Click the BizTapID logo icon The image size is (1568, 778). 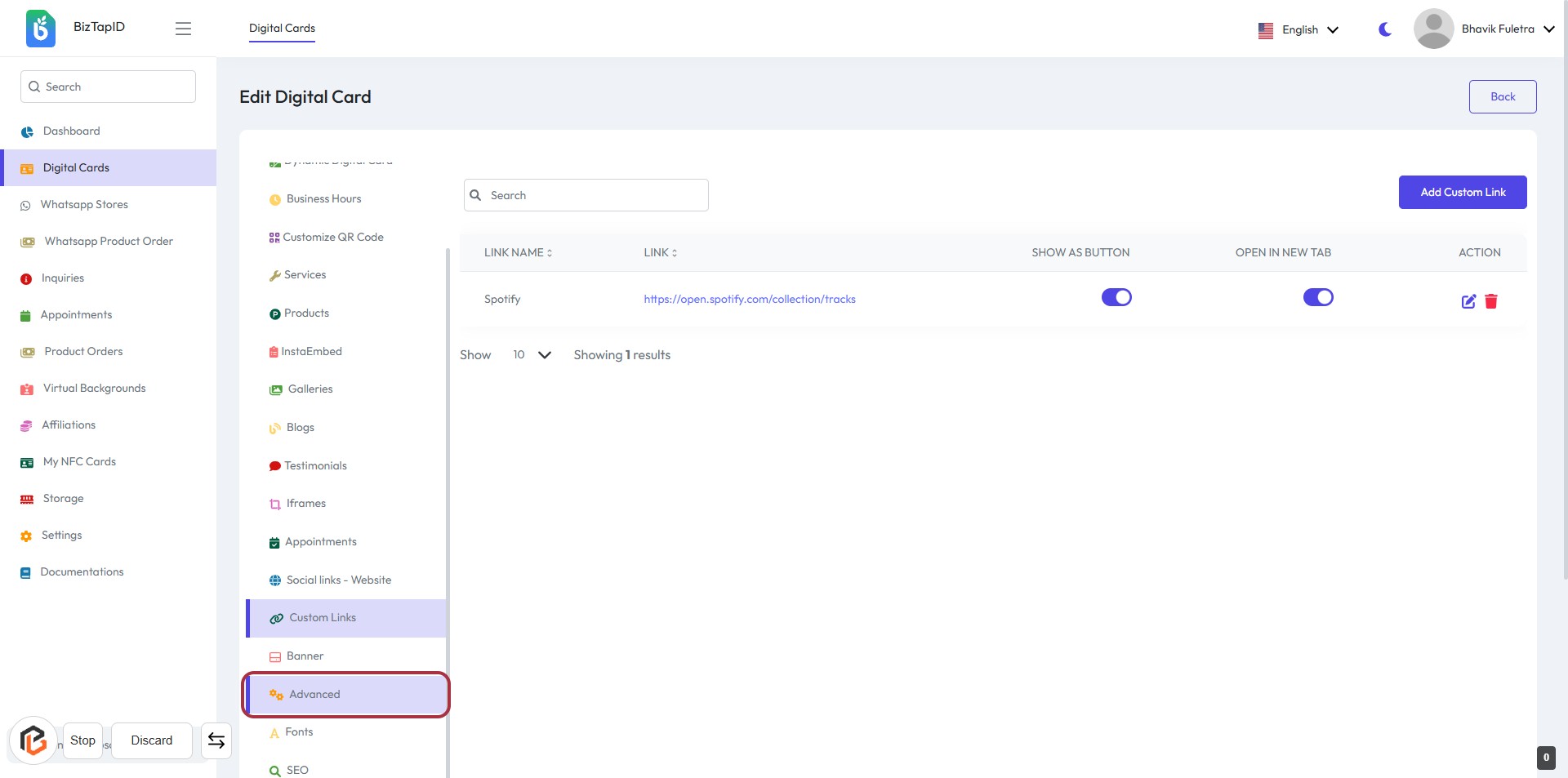[x=41, y=29]
